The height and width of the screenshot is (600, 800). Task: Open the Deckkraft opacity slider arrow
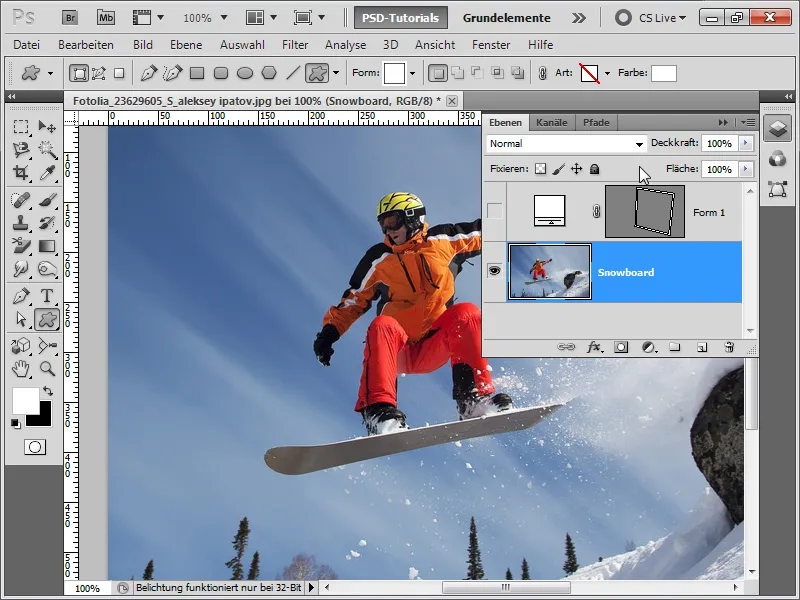[746, 143]
